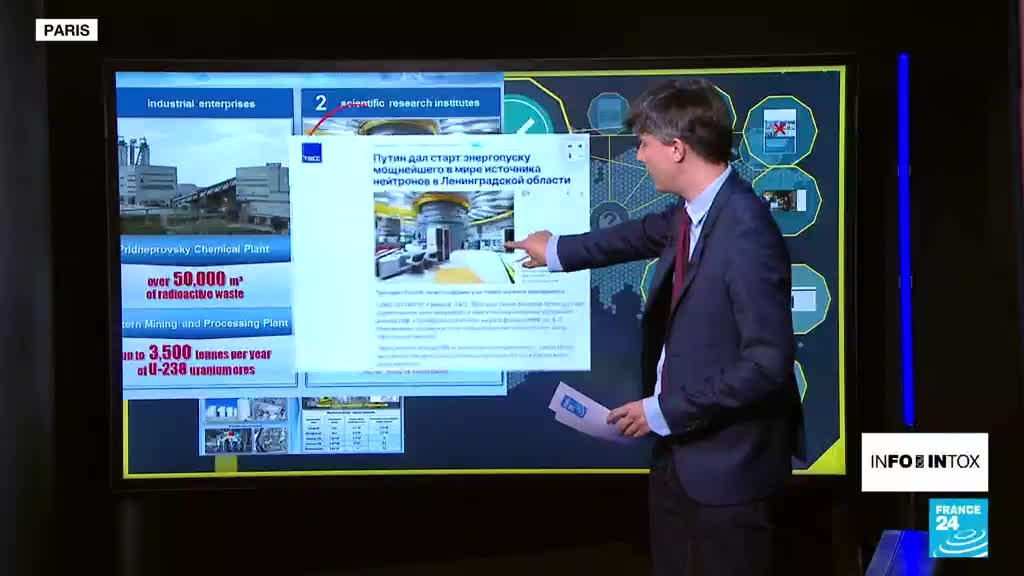Click the 'Pridneprovsky Chemical Plant' label

[196, 249]
